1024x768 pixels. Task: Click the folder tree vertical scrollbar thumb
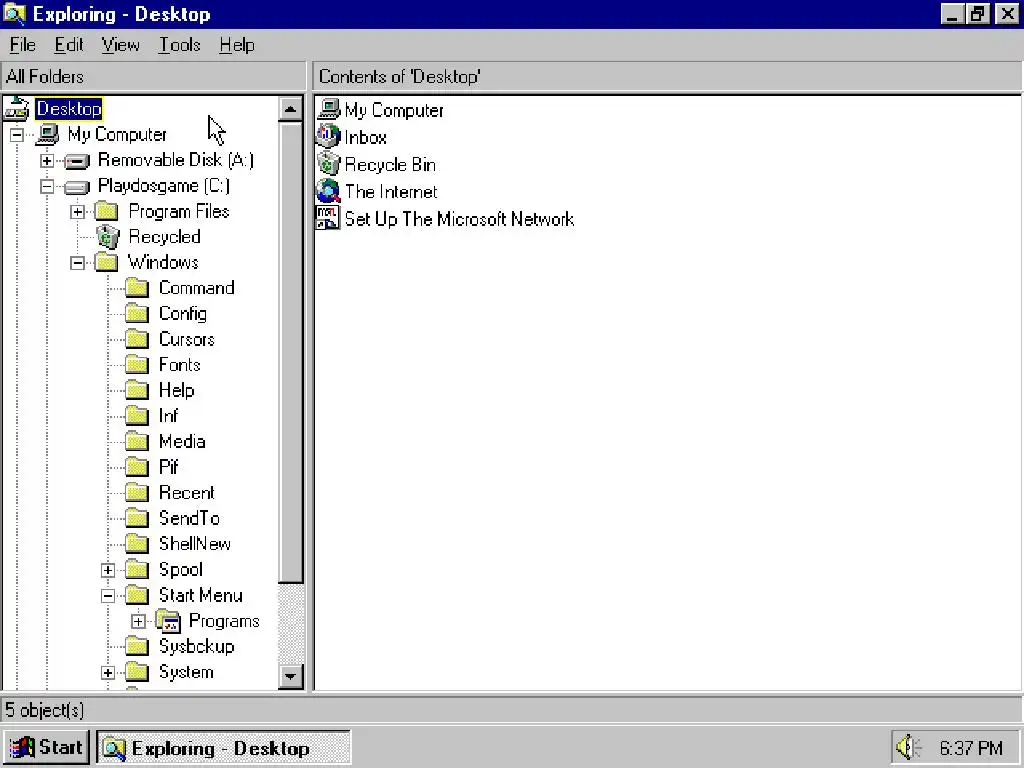click(x=291, y=351)
